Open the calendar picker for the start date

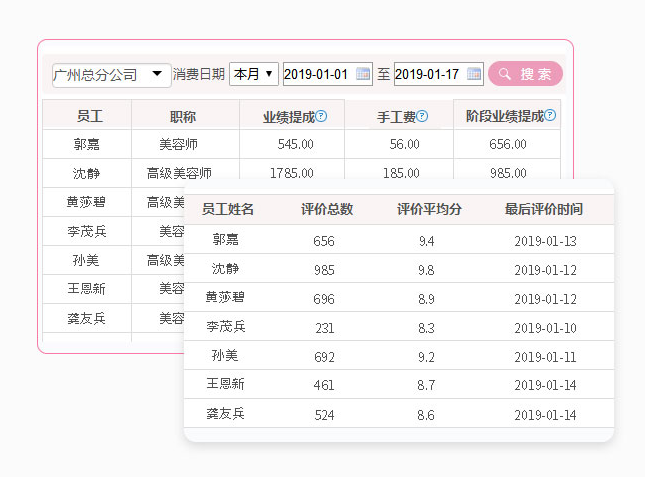(x=364, y=74)
